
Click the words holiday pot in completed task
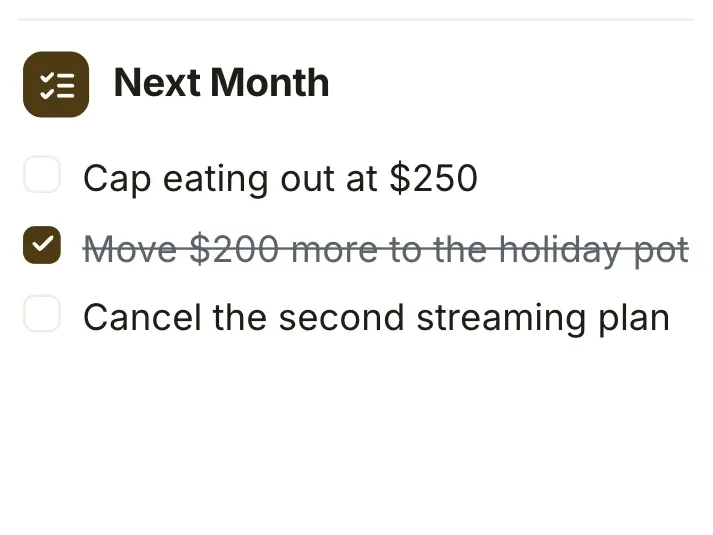tap(594, 250)
